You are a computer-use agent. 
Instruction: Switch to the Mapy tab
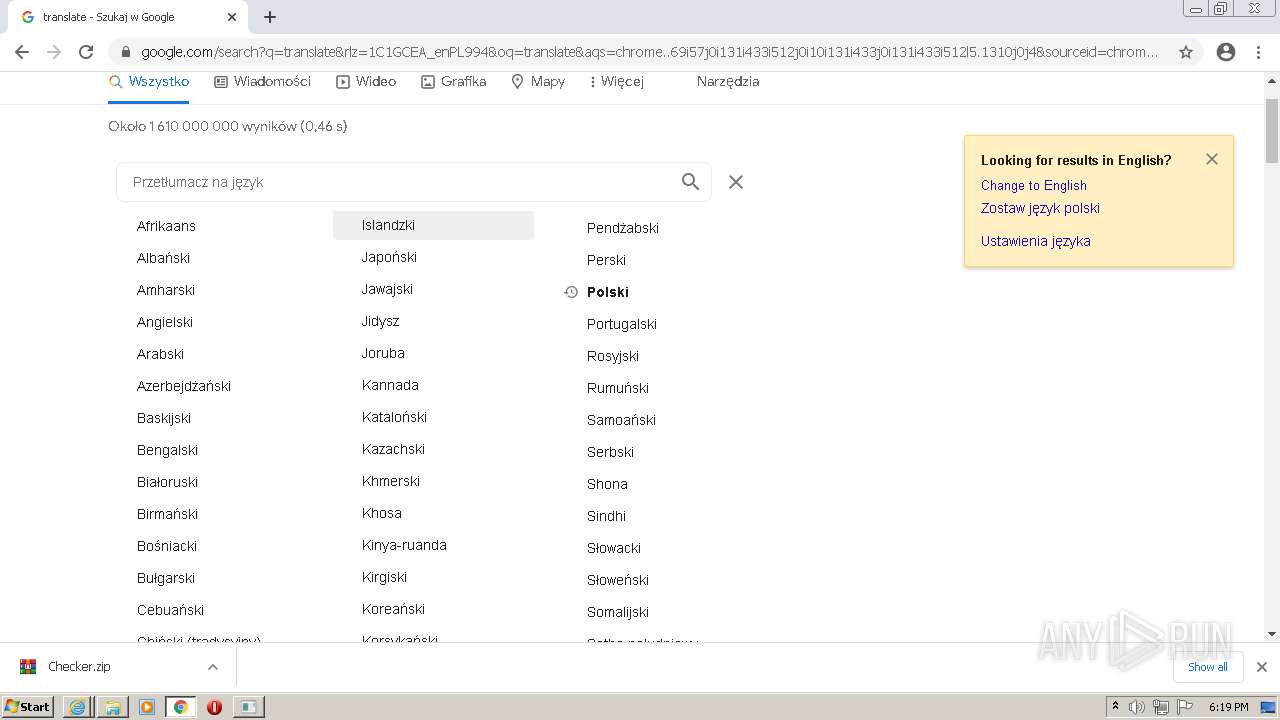click(538, 82)
